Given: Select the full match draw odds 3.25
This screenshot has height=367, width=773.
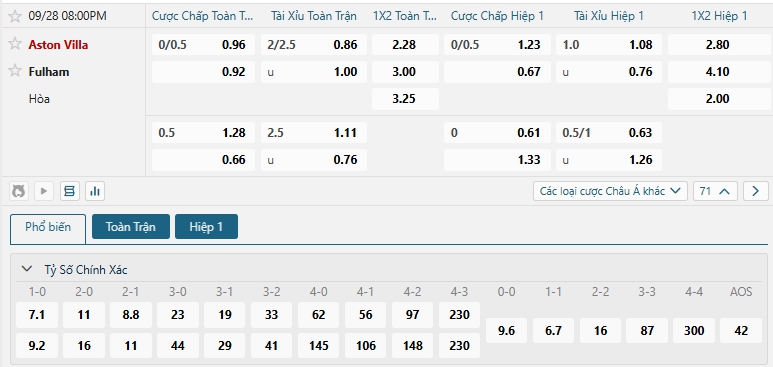Looking at the screenshot, I should (405, 99).
